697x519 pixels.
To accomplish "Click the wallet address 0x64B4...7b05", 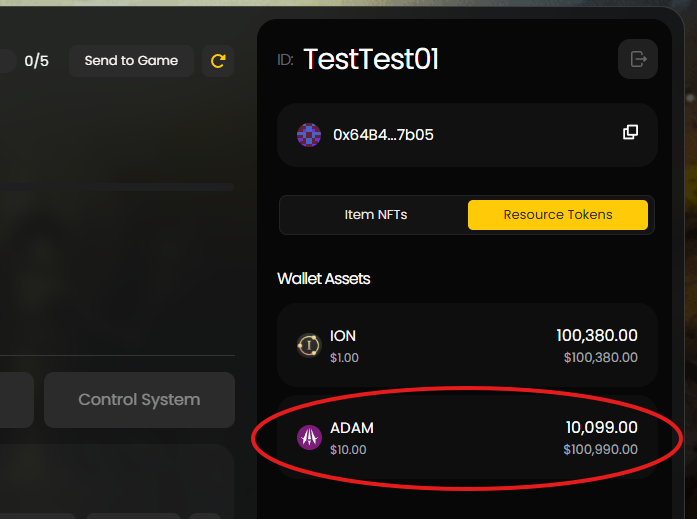I will coord(383,135).
